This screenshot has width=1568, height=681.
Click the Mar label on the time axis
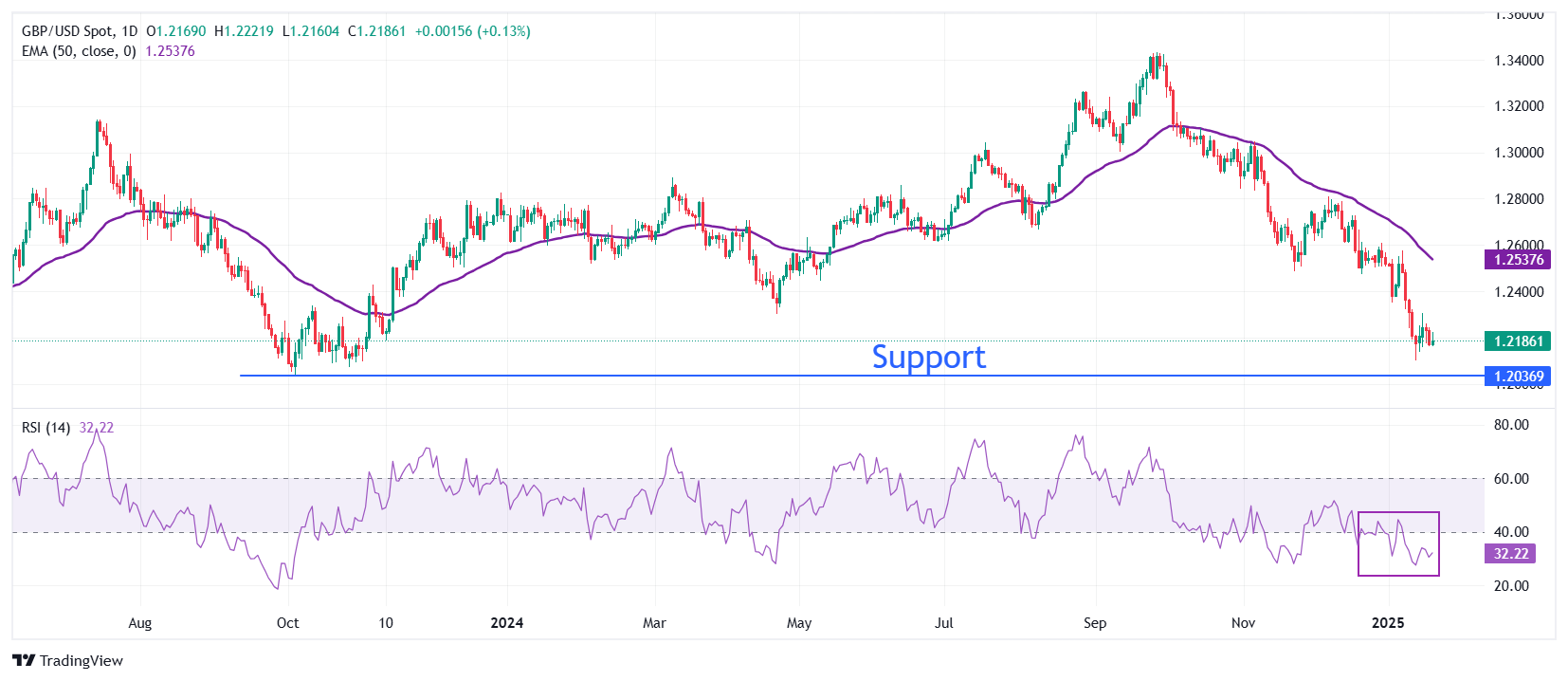[654, 623]
